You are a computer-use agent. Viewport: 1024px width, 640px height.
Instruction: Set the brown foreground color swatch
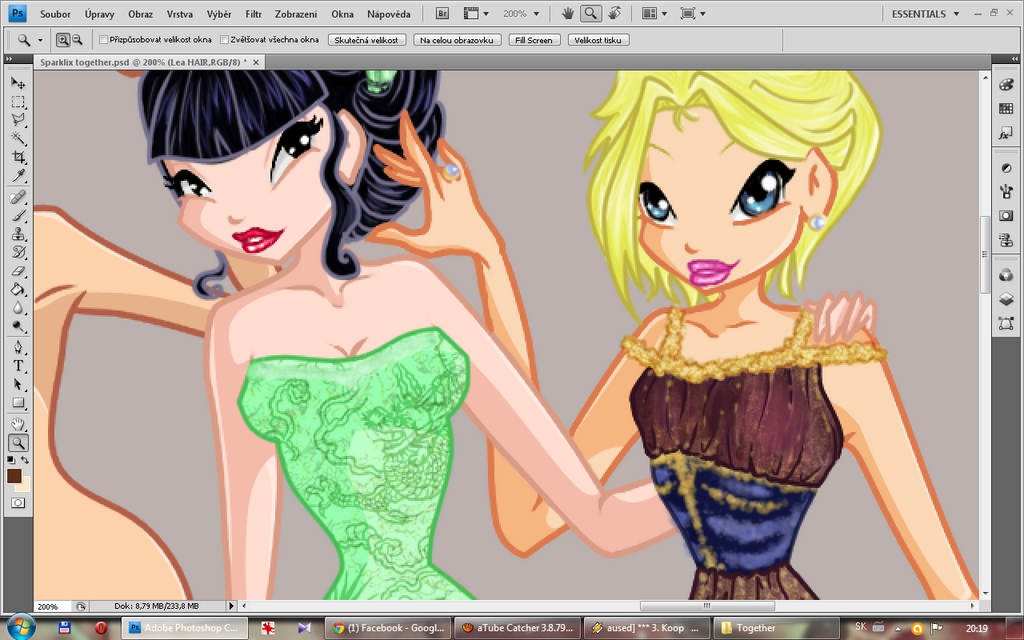tap(14, 475)
